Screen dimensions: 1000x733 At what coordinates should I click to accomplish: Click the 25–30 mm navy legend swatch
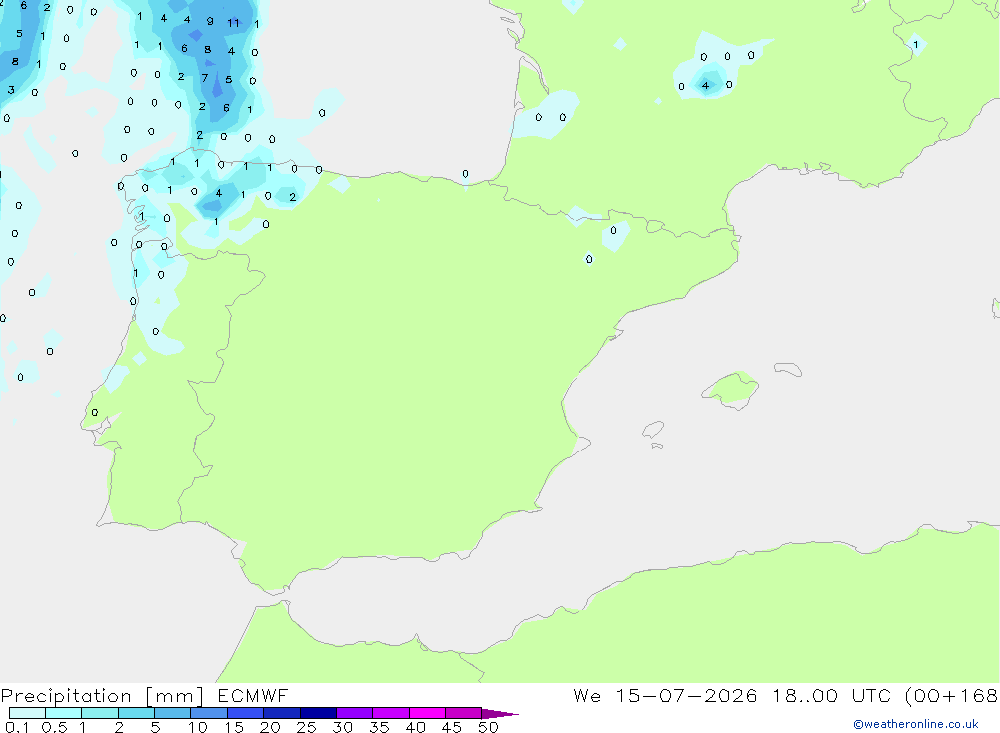318,713
